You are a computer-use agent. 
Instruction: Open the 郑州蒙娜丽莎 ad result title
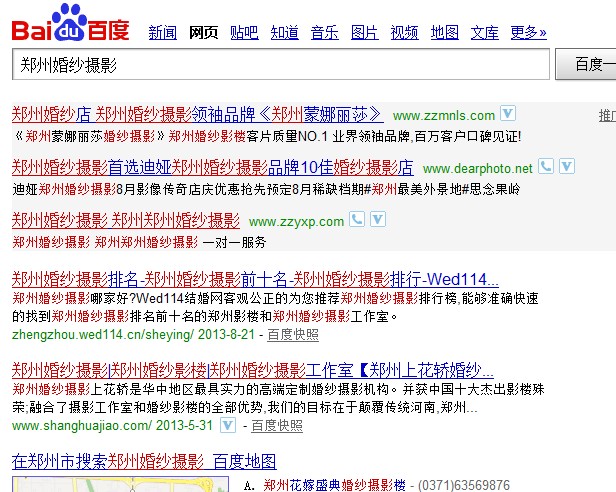[197, 113]
